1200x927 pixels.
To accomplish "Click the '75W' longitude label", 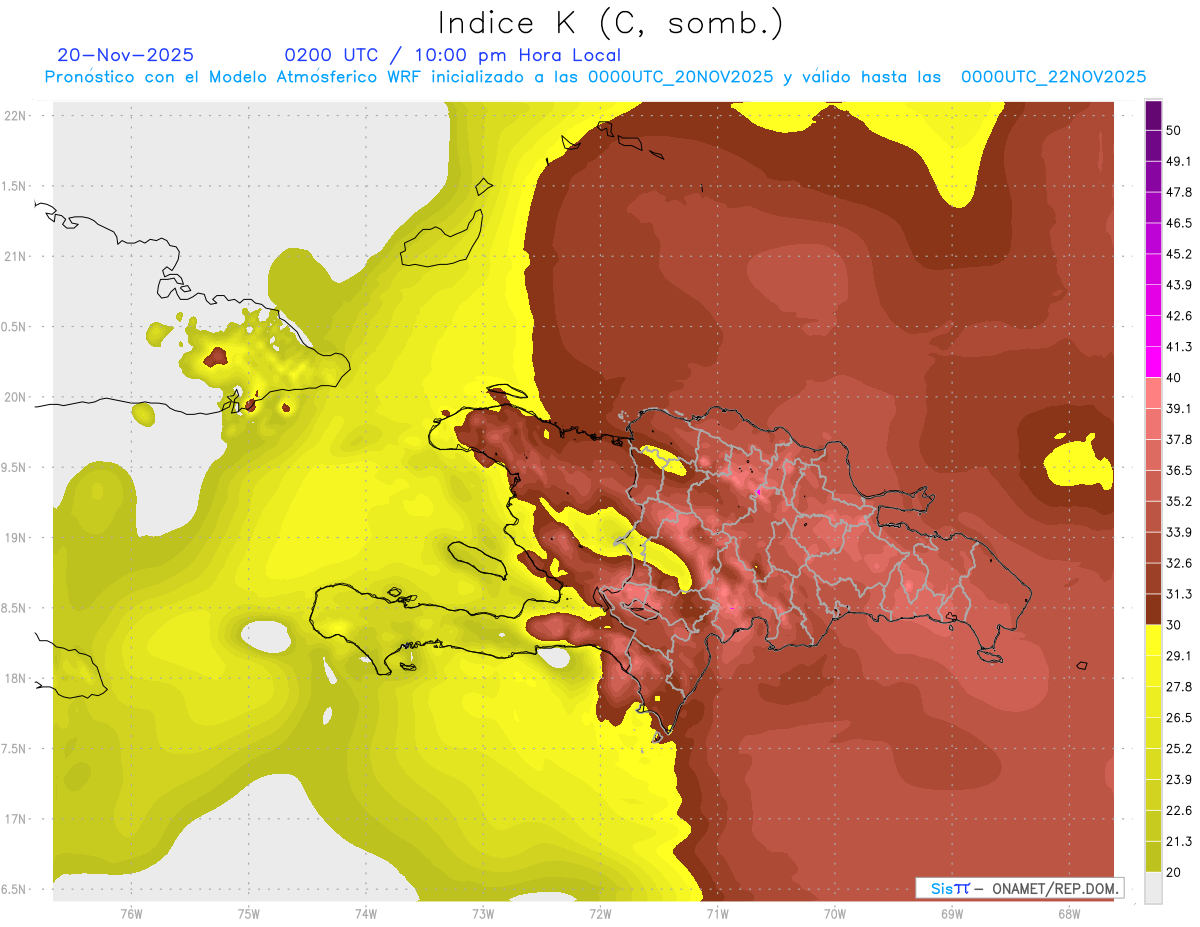I will point(249,914).
